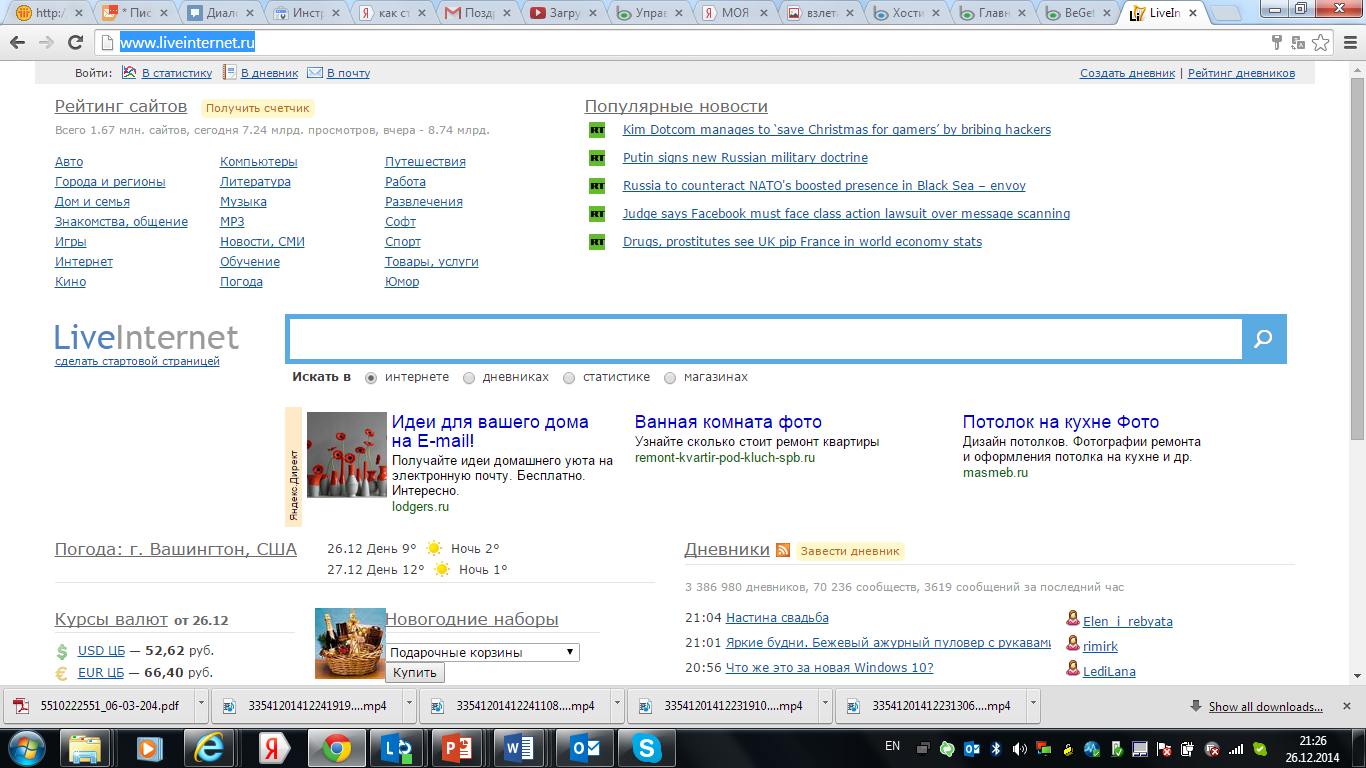Switch to the 'Хости' browser tab
Viewport: 1366px width, 768px height.
(907, 13)
